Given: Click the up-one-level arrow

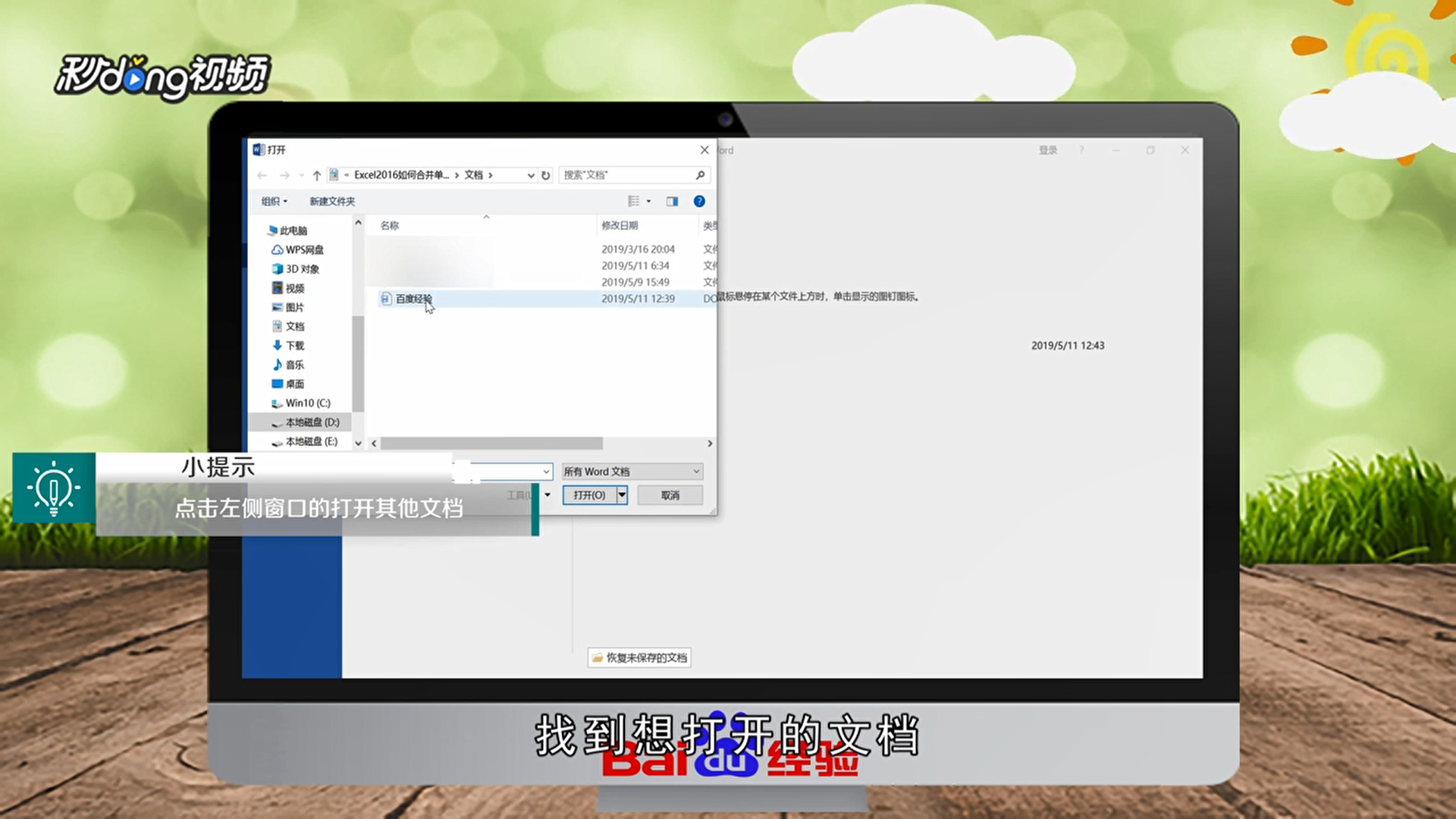Looking at the screenshot, I should coord(317,175).
